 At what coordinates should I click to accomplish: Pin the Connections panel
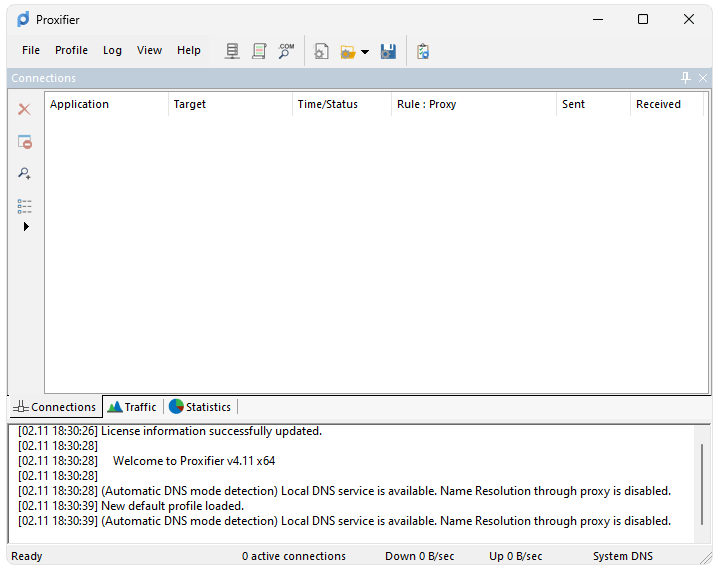tap(686, 78)
